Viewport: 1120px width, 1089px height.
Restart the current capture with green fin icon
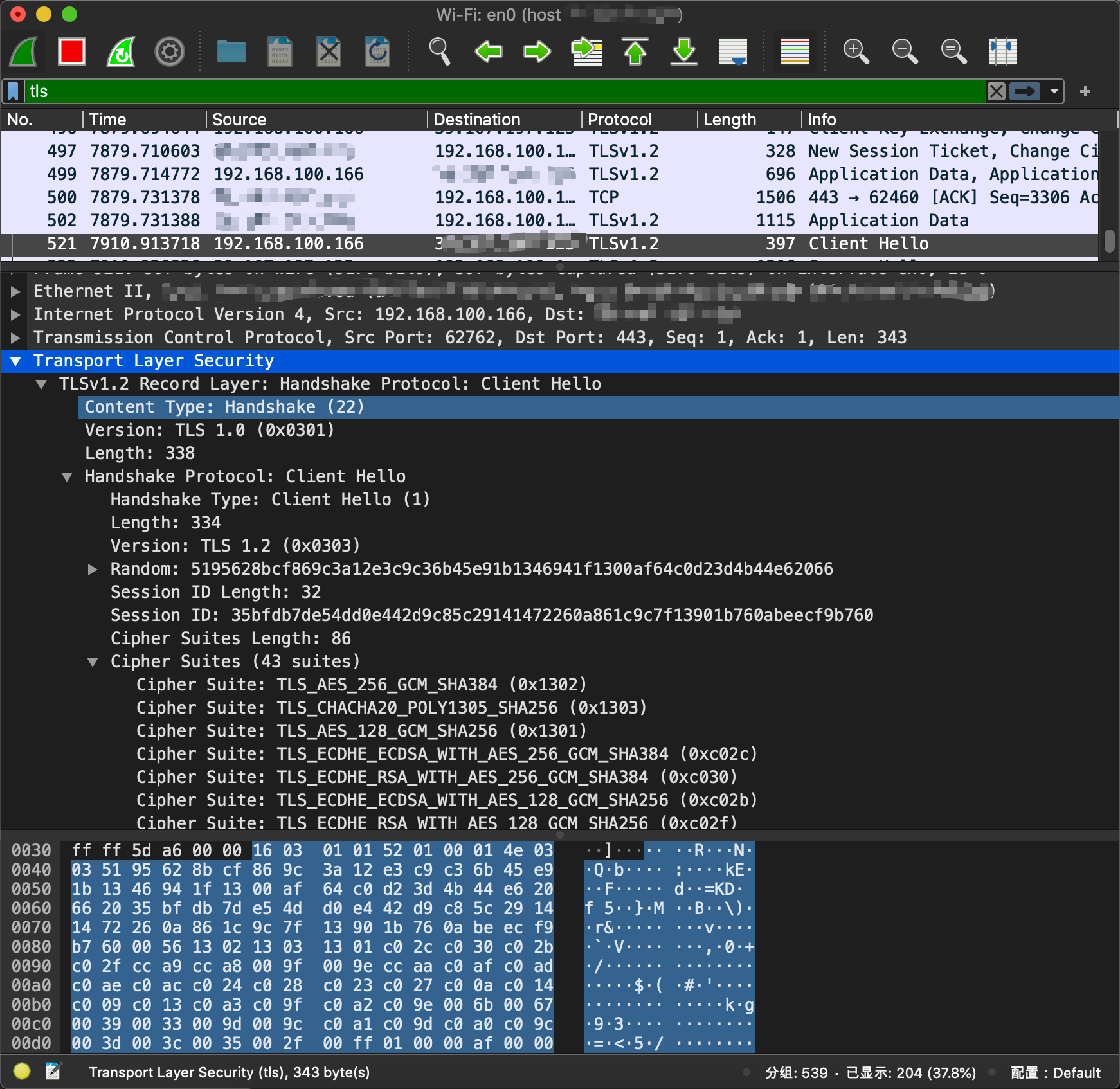pyautogui.click(x=121, y=51)
